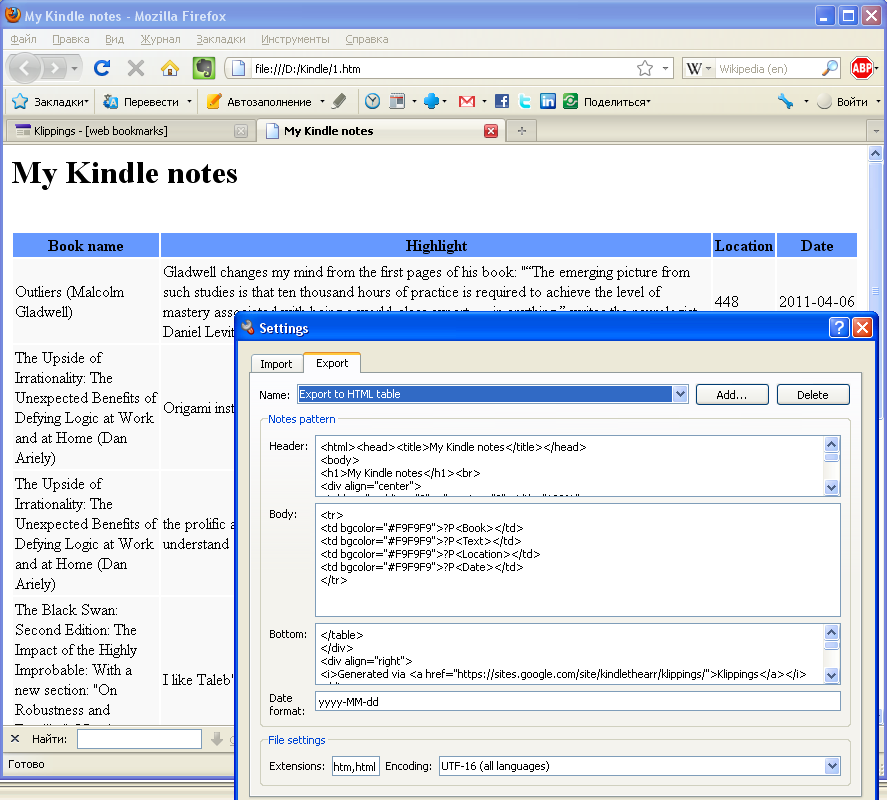The height and width of the screenshot is (800, 887).
Task: Open the Закладки menu in menu bar
Action: click(x=221, y=39)
